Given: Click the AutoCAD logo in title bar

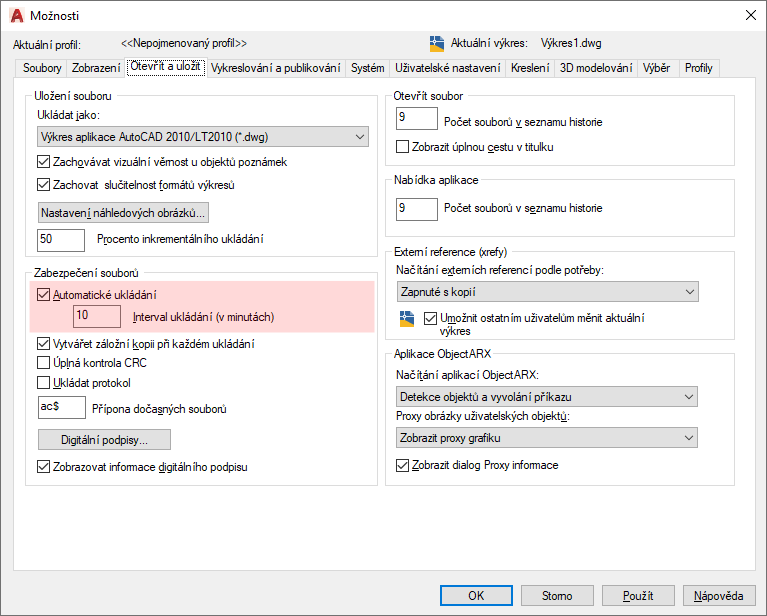Looking at the screenshot, I should point(17,16).
